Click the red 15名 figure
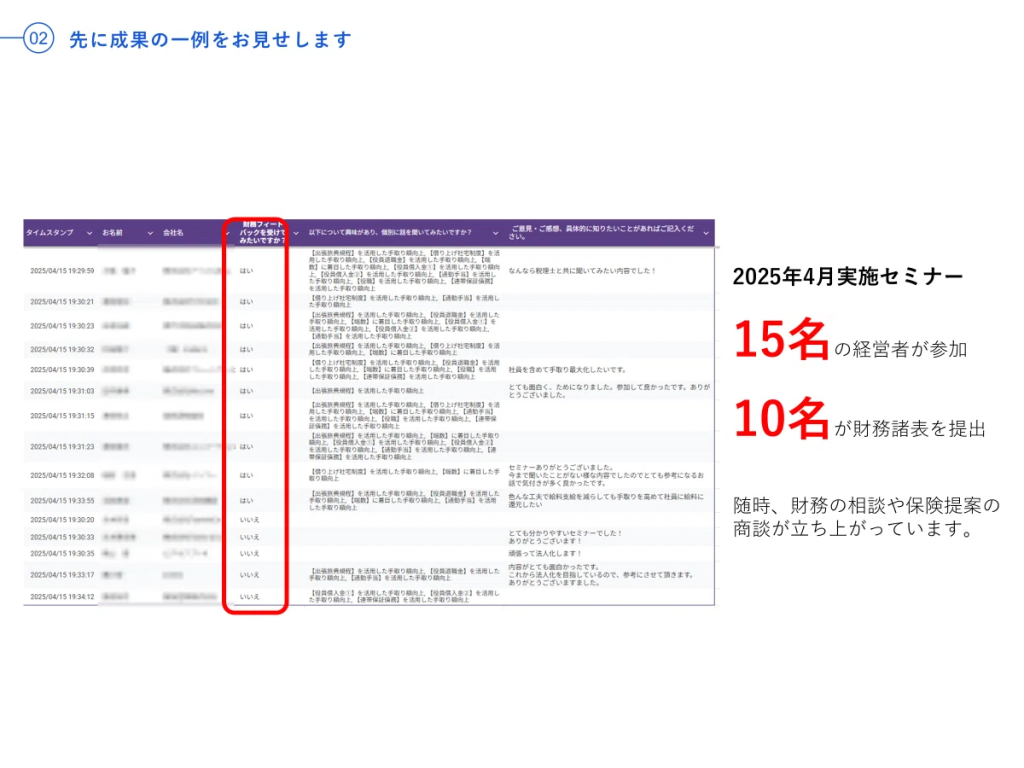 [x=781, y=340]
